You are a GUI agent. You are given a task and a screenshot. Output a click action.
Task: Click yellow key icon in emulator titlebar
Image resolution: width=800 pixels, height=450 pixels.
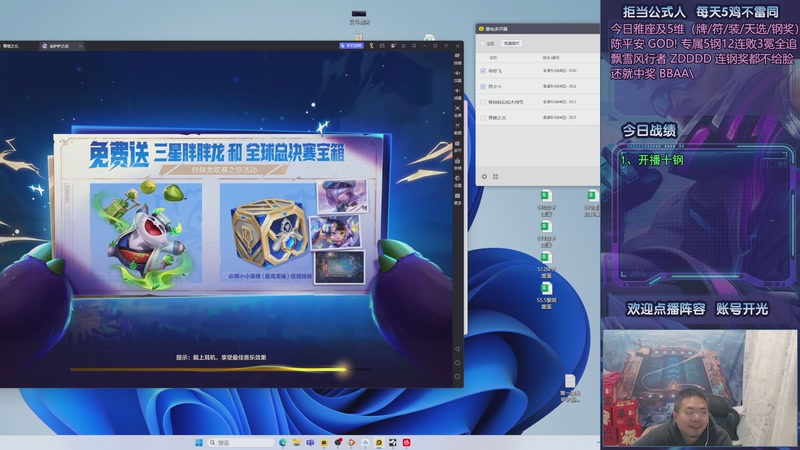coord(371,46)
